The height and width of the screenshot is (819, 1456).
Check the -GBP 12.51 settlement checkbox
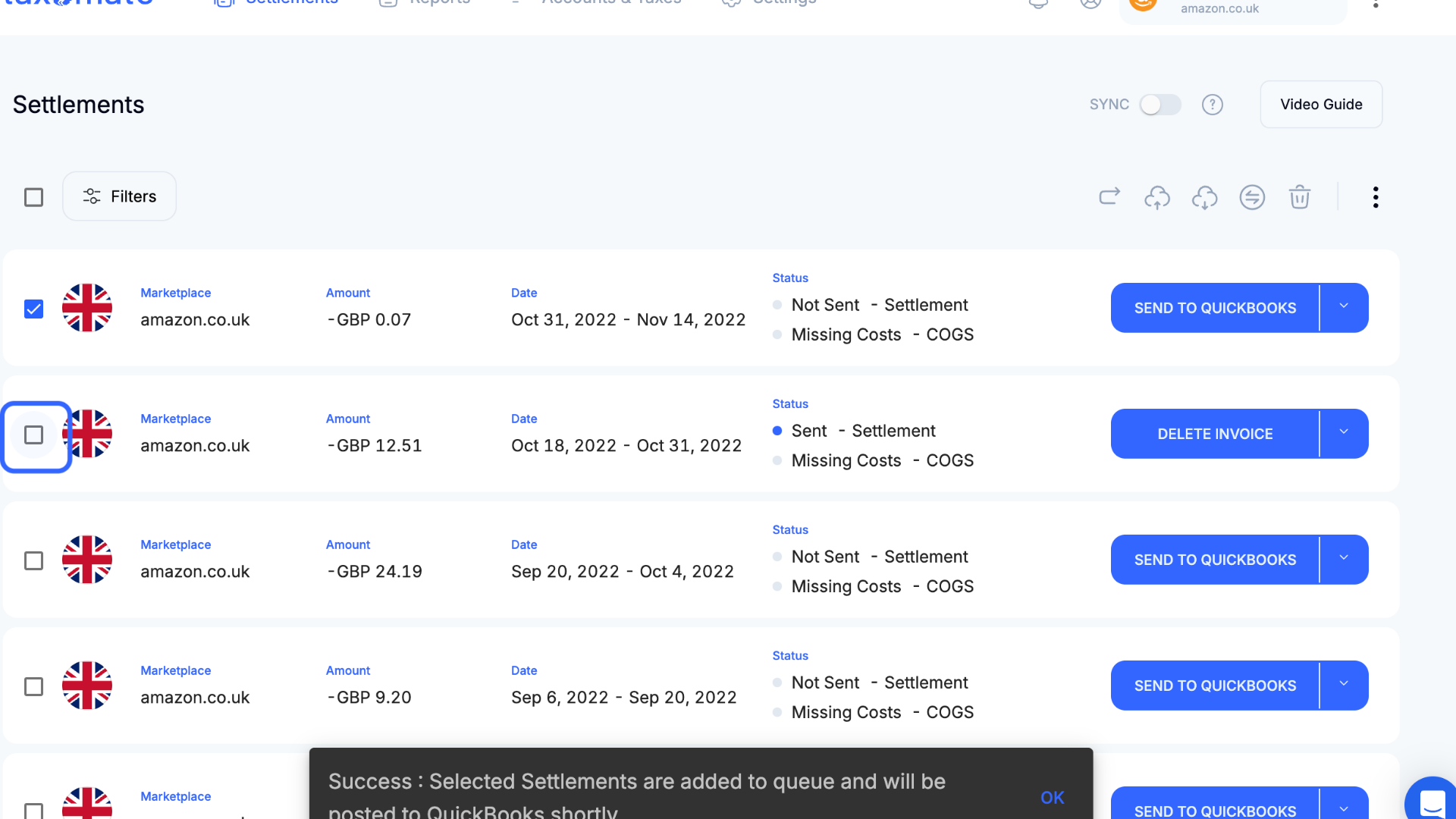click(33, 435)
